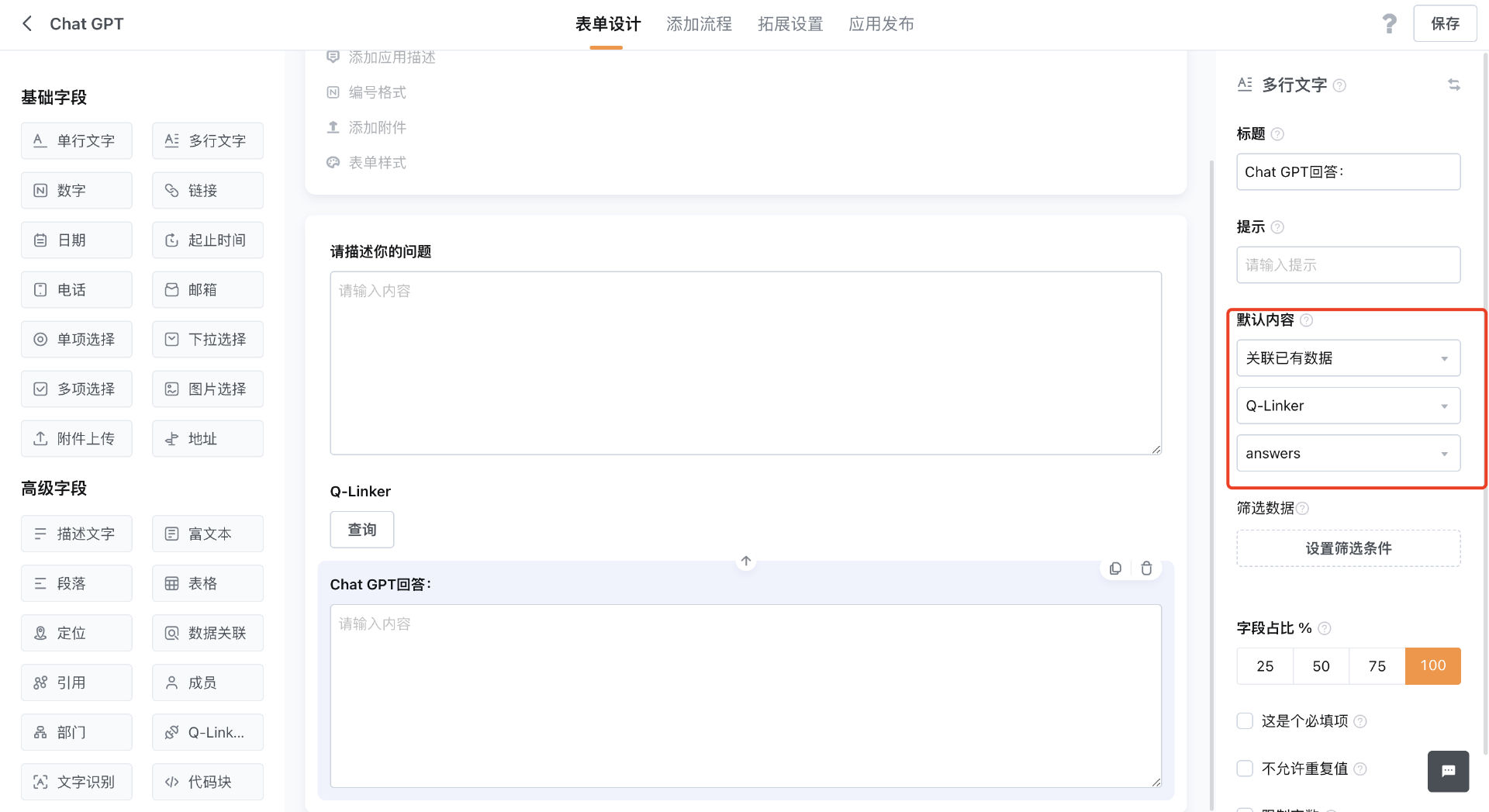The image size is (1489, 812).
Task: Switch to the 添加流程 tab
Action: pos(699,24)
